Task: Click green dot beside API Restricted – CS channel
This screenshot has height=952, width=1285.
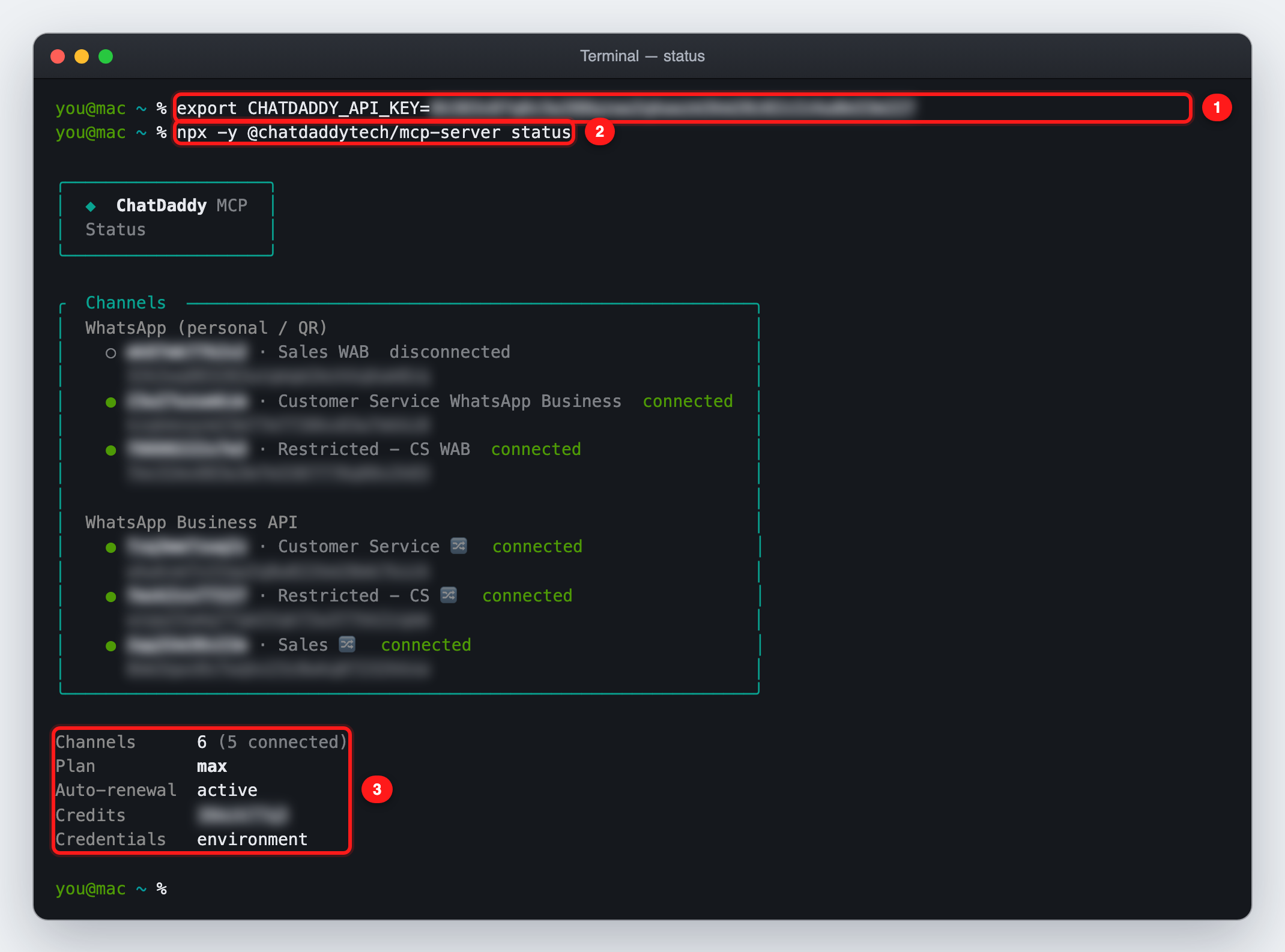Action: (x=110, y=597)
